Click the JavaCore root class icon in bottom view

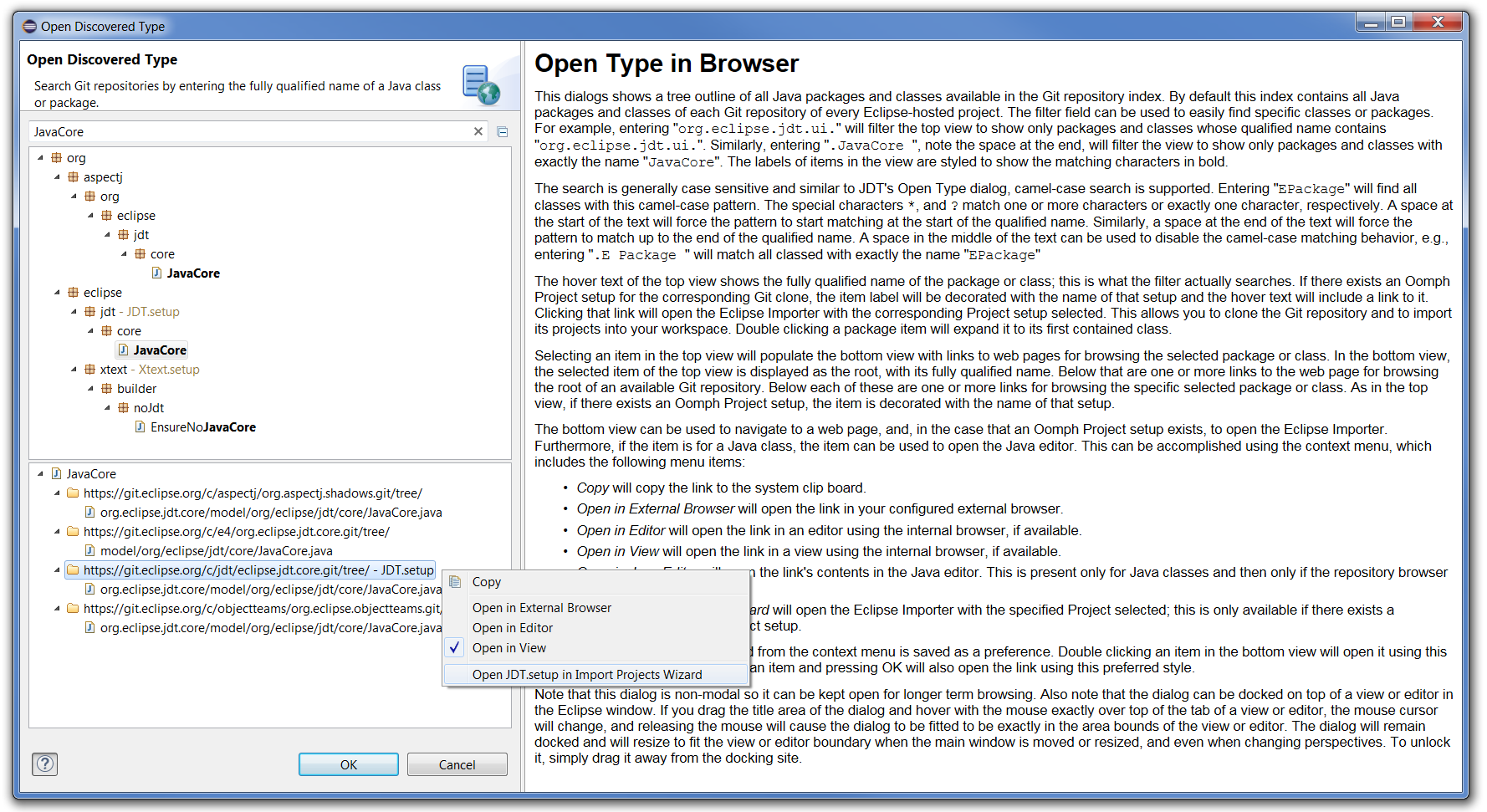[57, 473]
